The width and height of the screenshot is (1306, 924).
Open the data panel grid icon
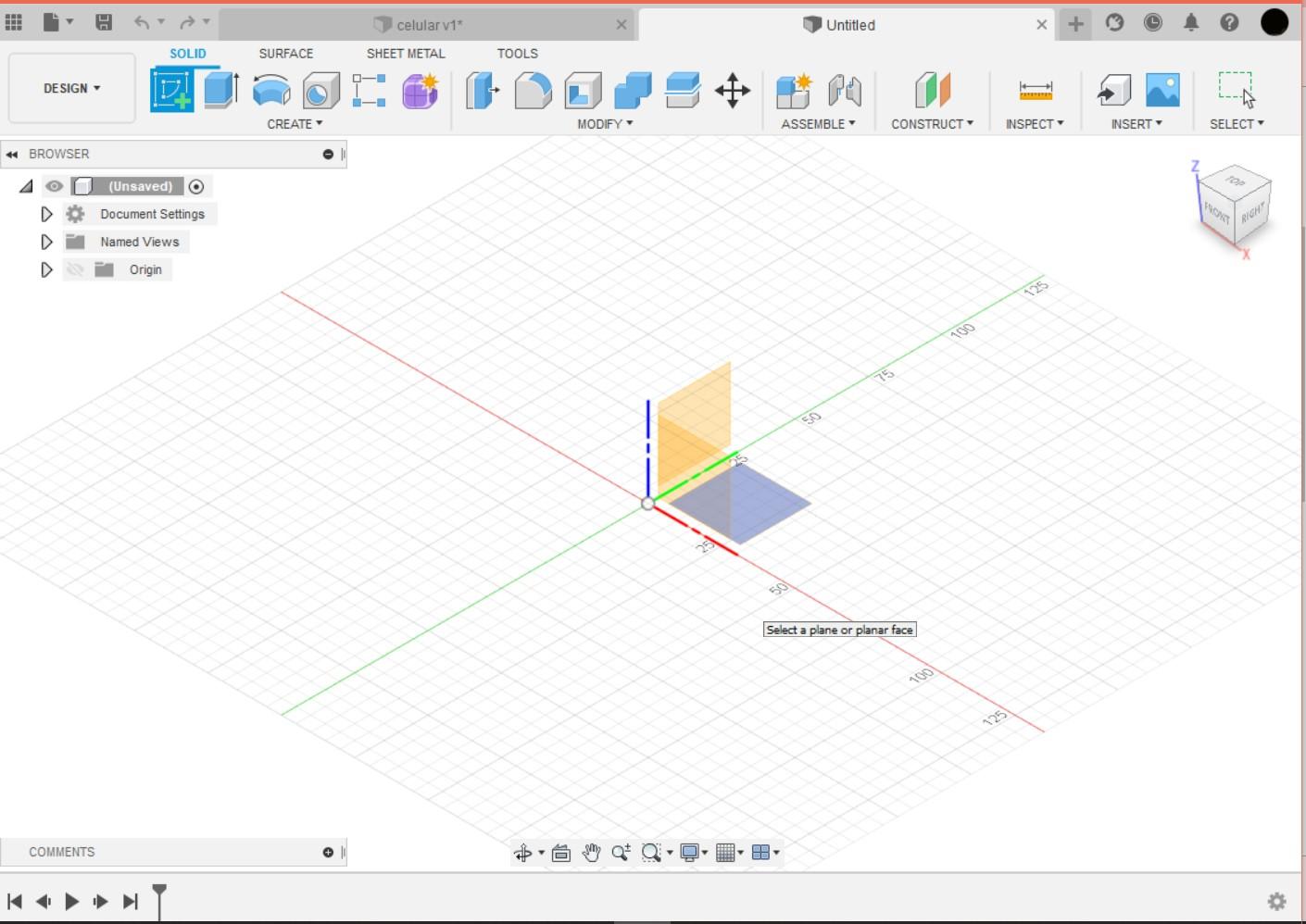point(14,22)
